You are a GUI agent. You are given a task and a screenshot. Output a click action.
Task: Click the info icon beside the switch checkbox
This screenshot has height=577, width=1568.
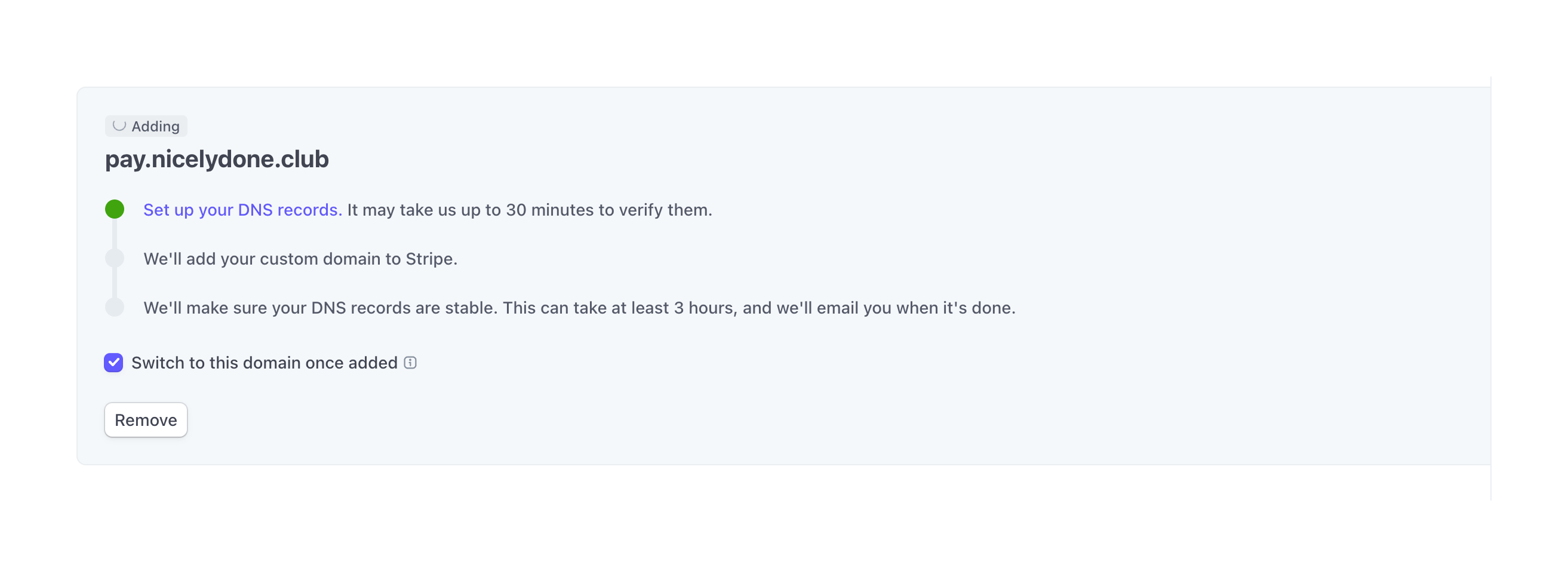tap(411, 363)
